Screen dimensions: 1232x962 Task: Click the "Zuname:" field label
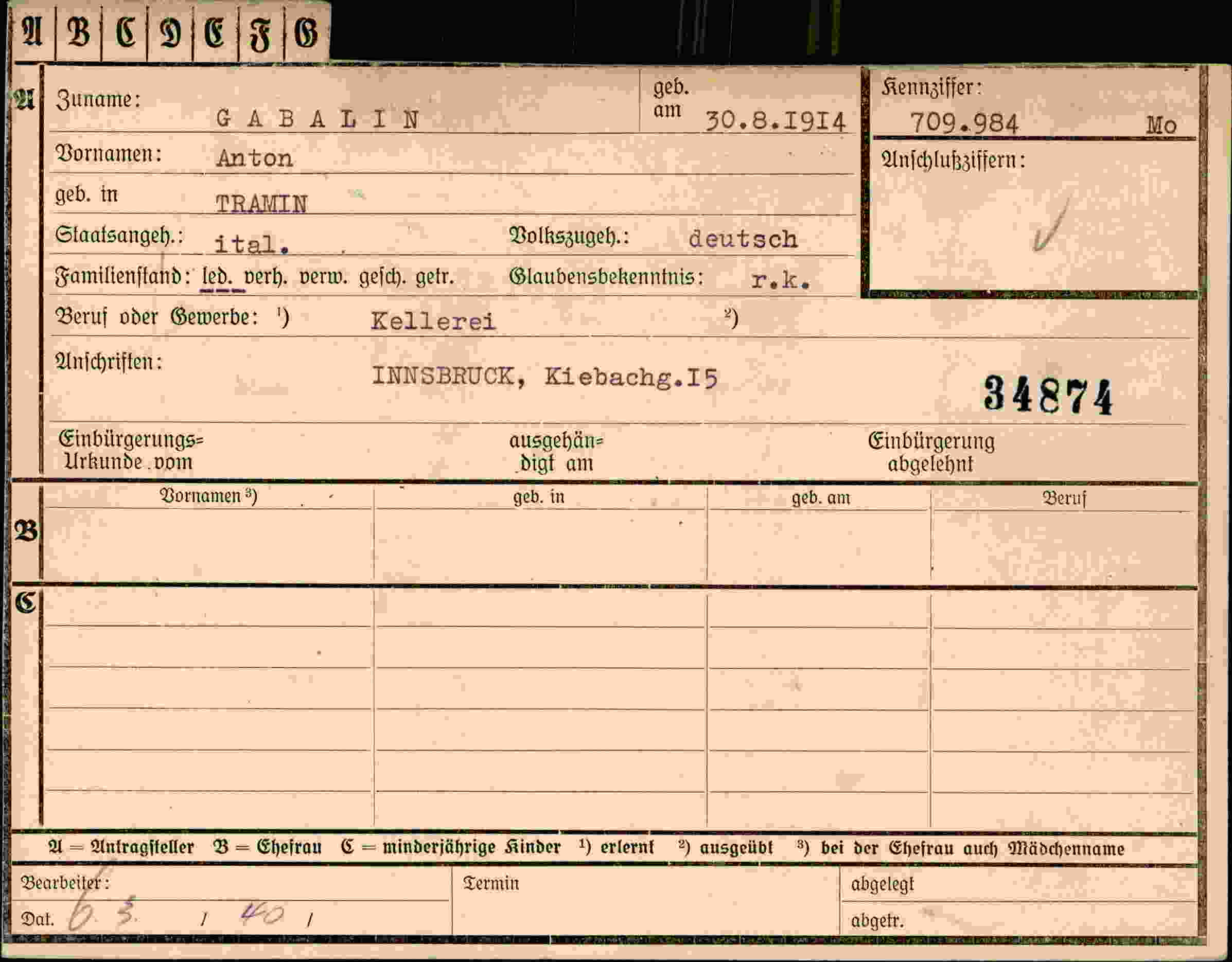click(98, 99)
